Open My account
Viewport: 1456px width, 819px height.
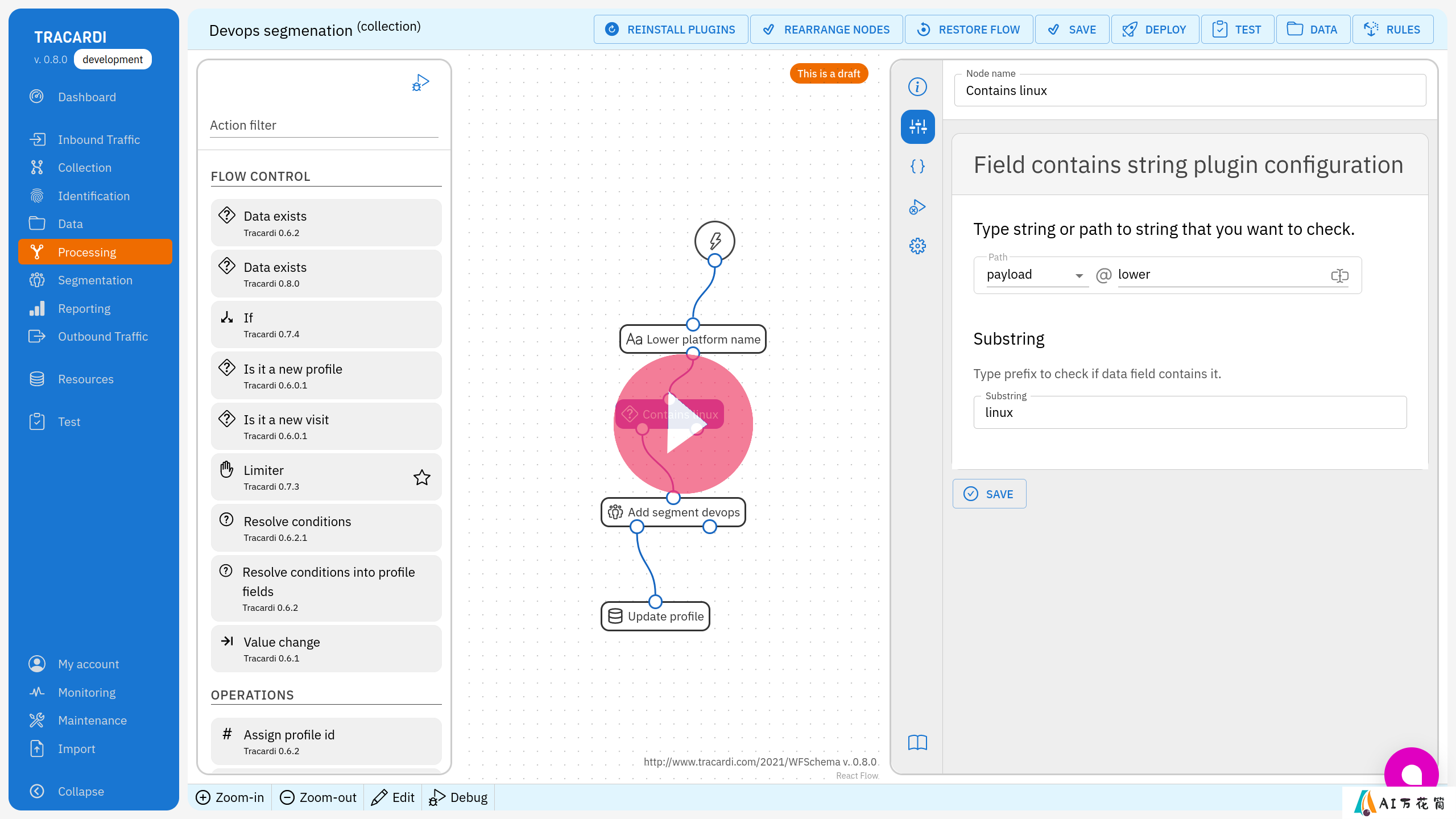[x=95, y=664]
